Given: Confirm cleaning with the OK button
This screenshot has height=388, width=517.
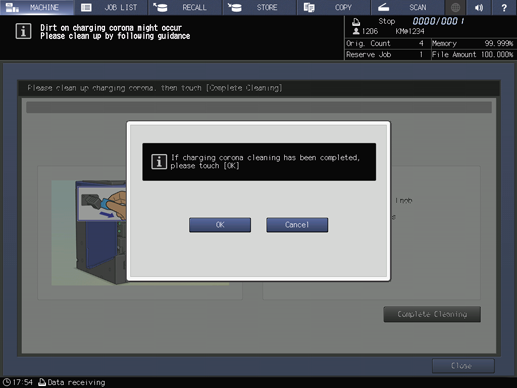Looking at the screenshot, I should [220, 225].
